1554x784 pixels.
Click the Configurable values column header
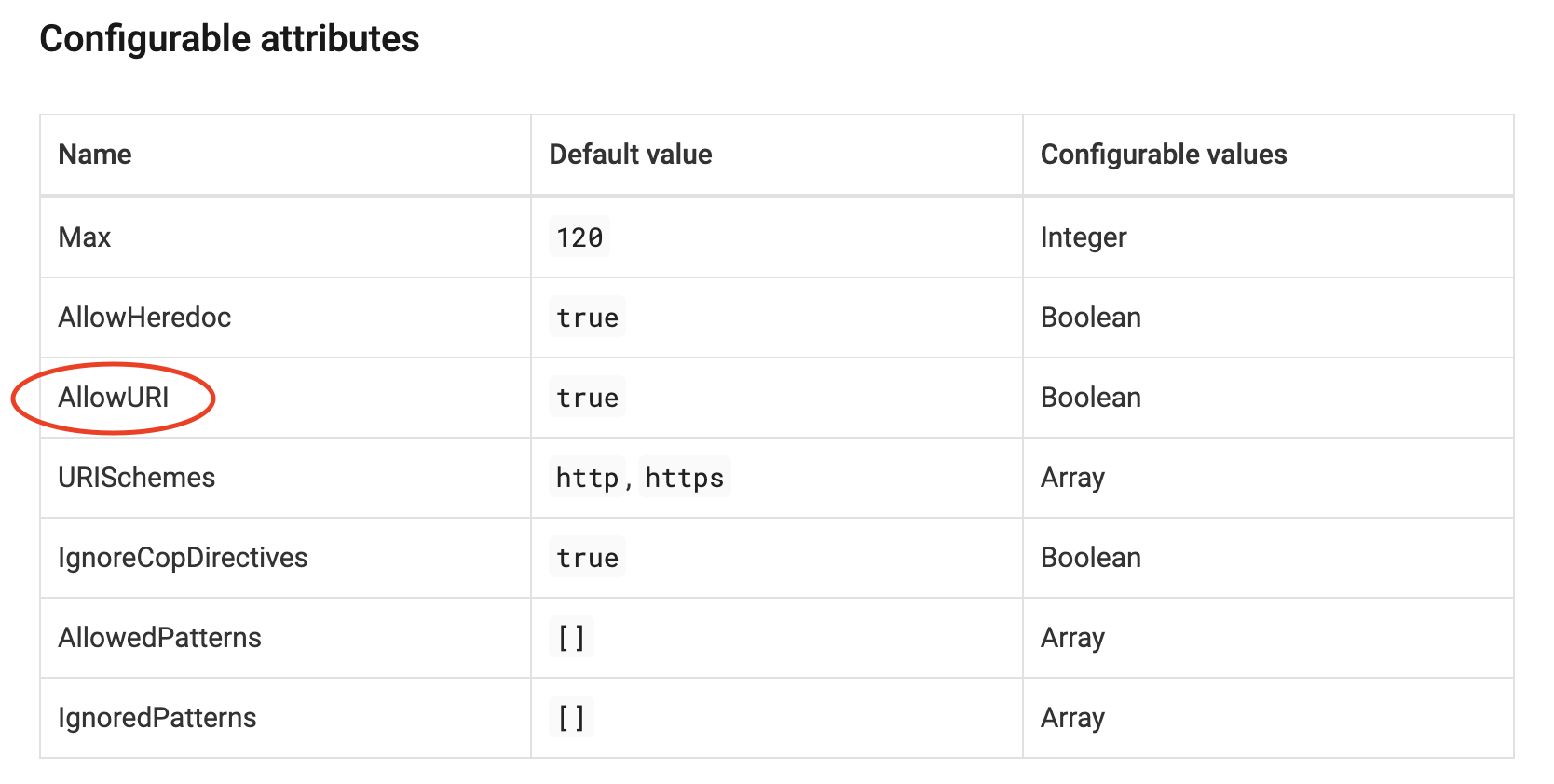[1164, 155]
